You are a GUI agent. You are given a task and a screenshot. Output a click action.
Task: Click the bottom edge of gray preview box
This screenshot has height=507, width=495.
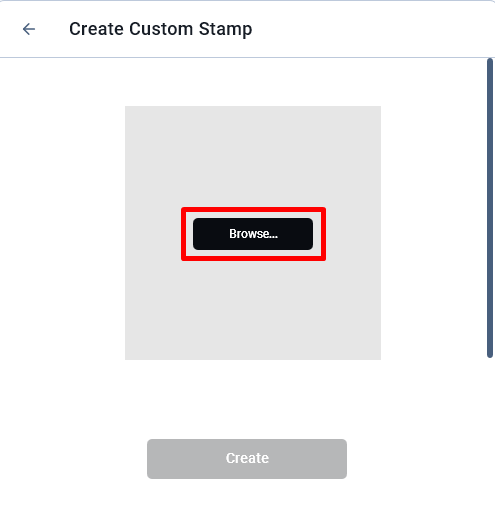click(x=253, y=357)
